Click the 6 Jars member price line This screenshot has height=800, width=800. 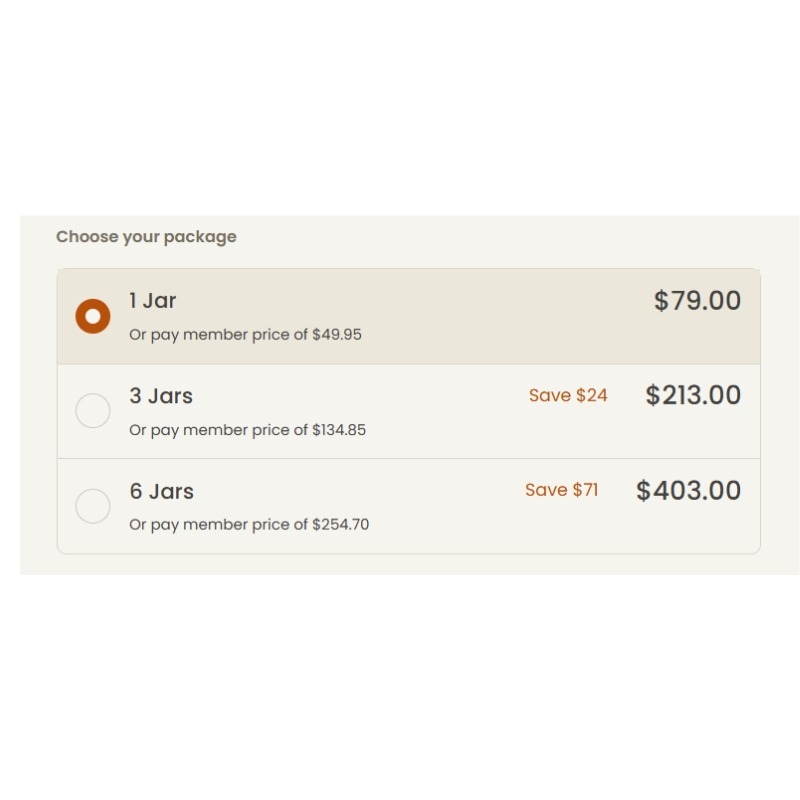pyautogui.click(x=249, y=525)
